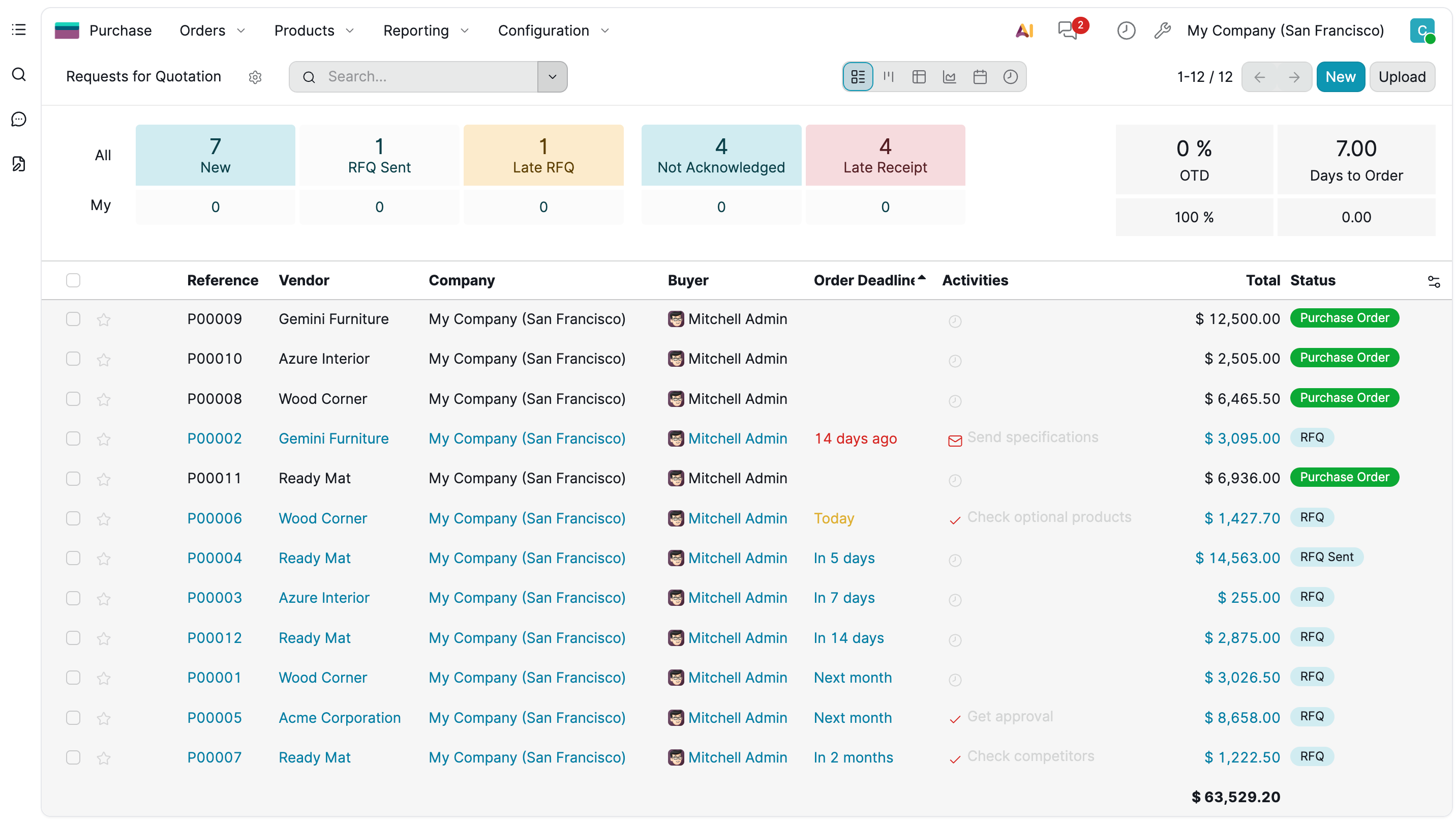
Task: Open optional columns settings icon
Action: coord(1434,281)
